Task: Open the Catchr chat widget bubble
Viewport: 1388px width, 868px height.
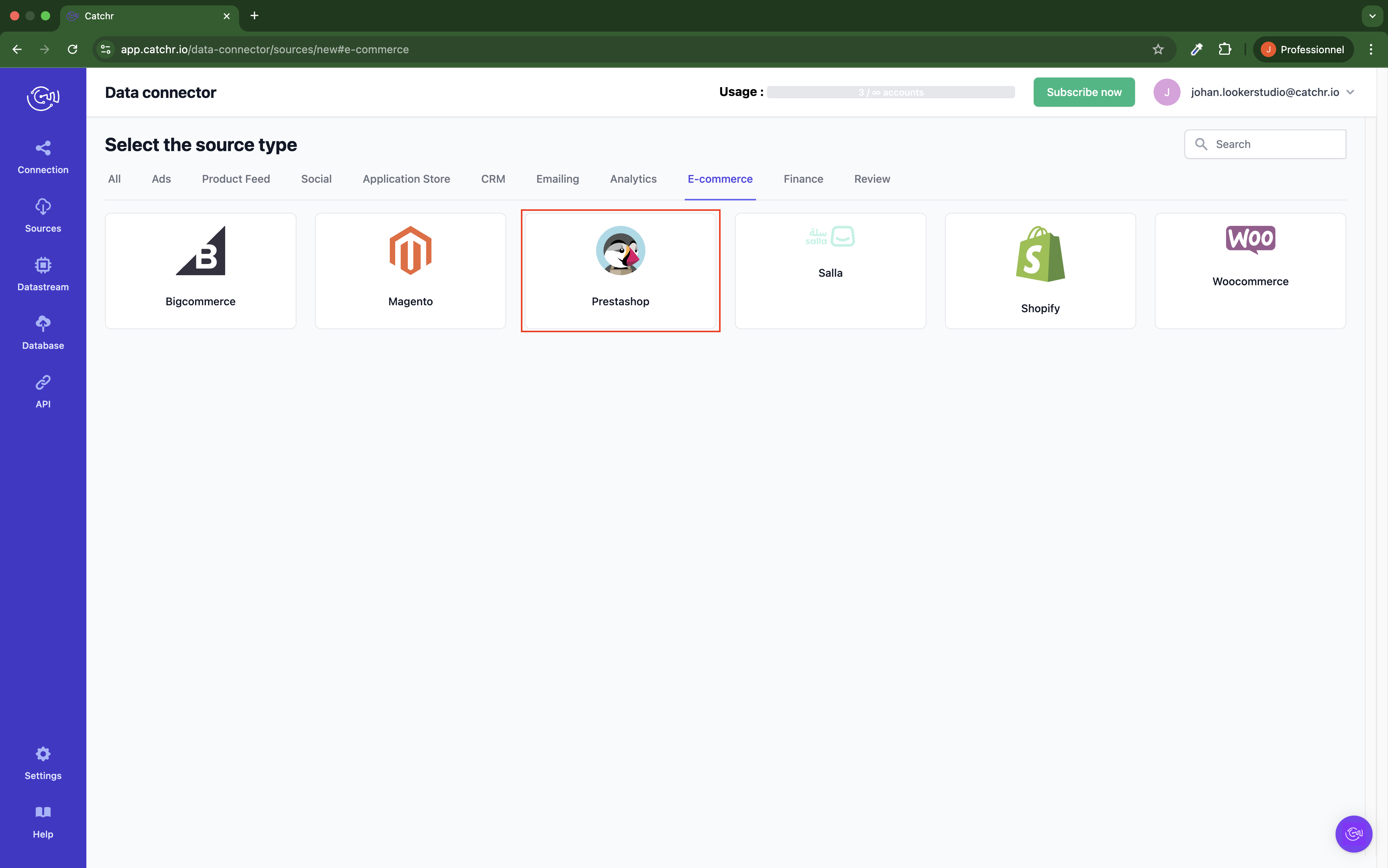Action: pos(1354,834)
